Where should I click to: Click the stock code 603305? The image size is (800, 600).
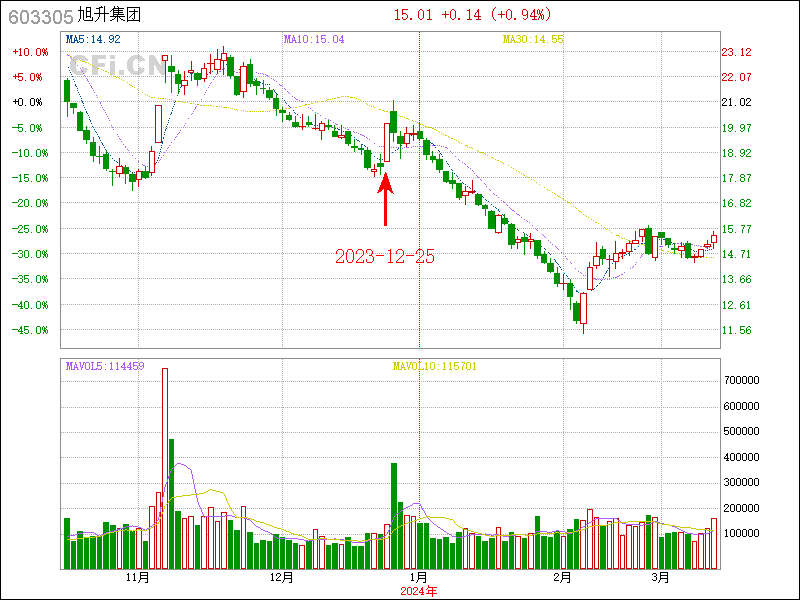click(37, 16)
